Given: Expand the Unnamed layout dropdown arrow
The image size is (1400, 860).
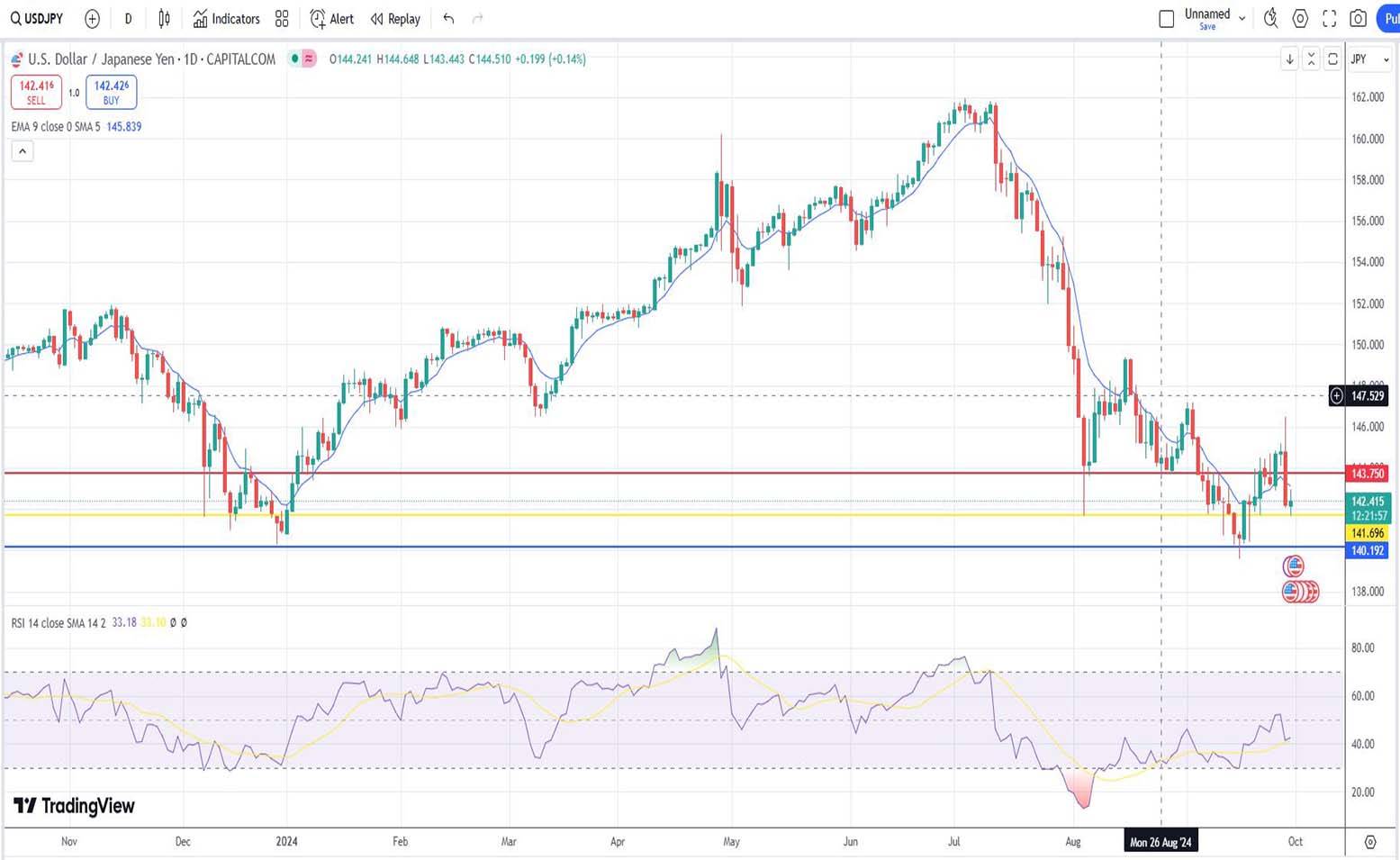Looking at the screenshot, I should pyautogui.click(x=1242, y=18).
